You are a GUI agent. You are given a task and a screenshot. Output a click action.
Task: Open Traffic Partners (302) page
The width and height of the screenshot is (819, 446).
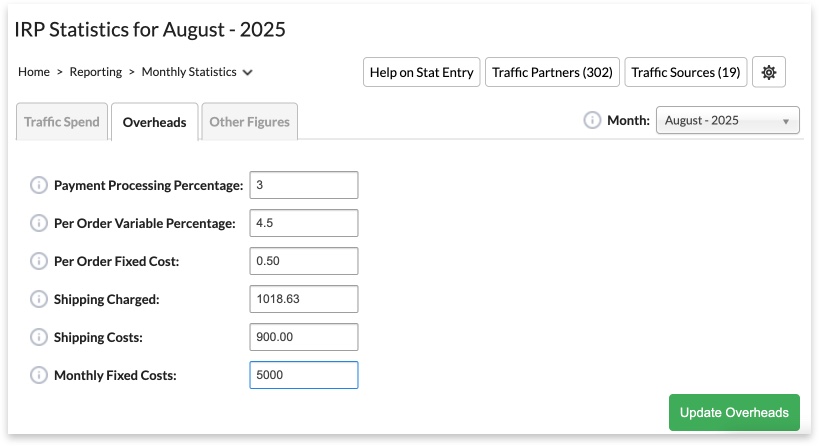552,72
